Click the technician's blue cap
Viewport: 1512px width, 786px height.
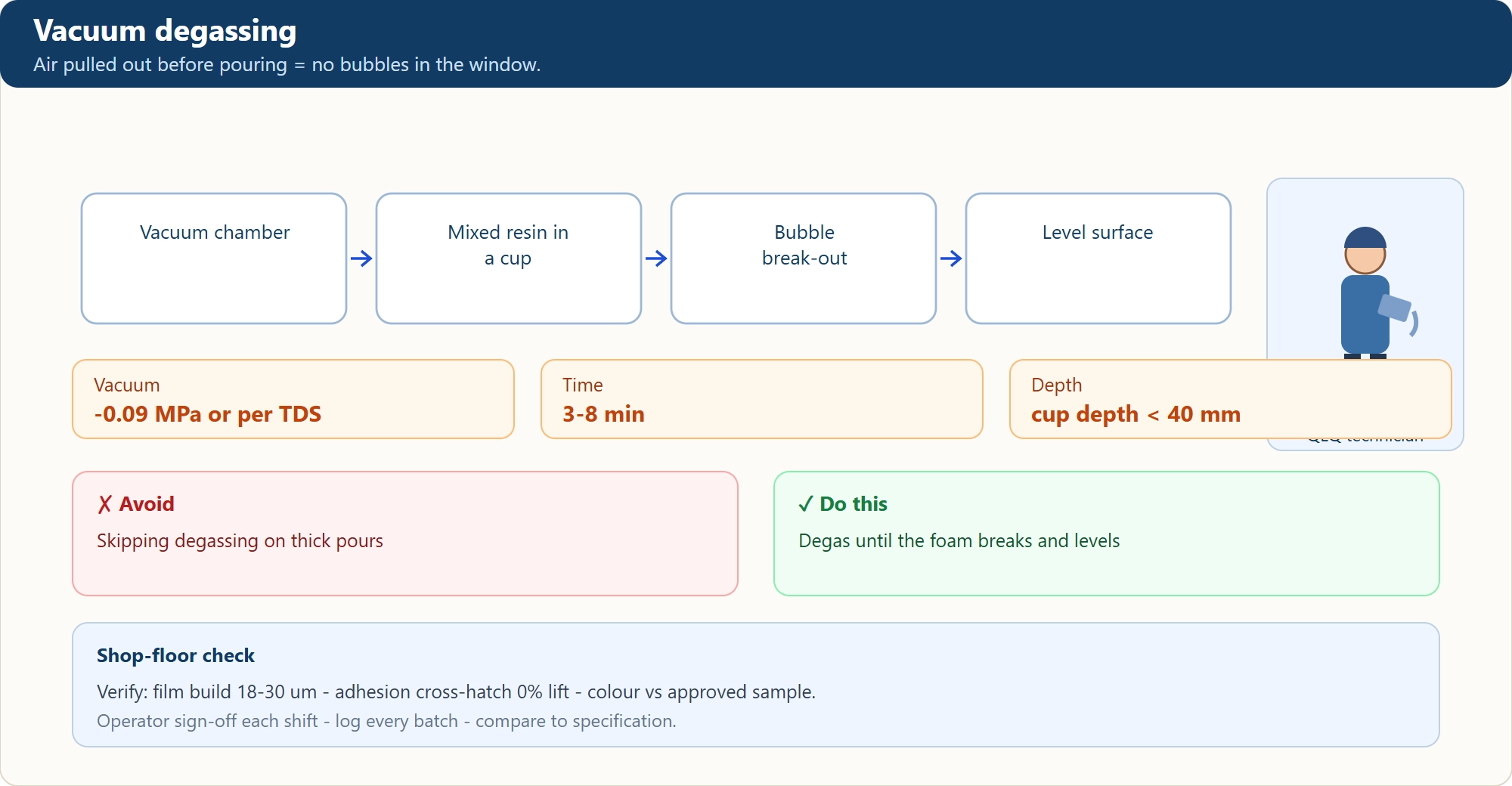coord(1365,238)
